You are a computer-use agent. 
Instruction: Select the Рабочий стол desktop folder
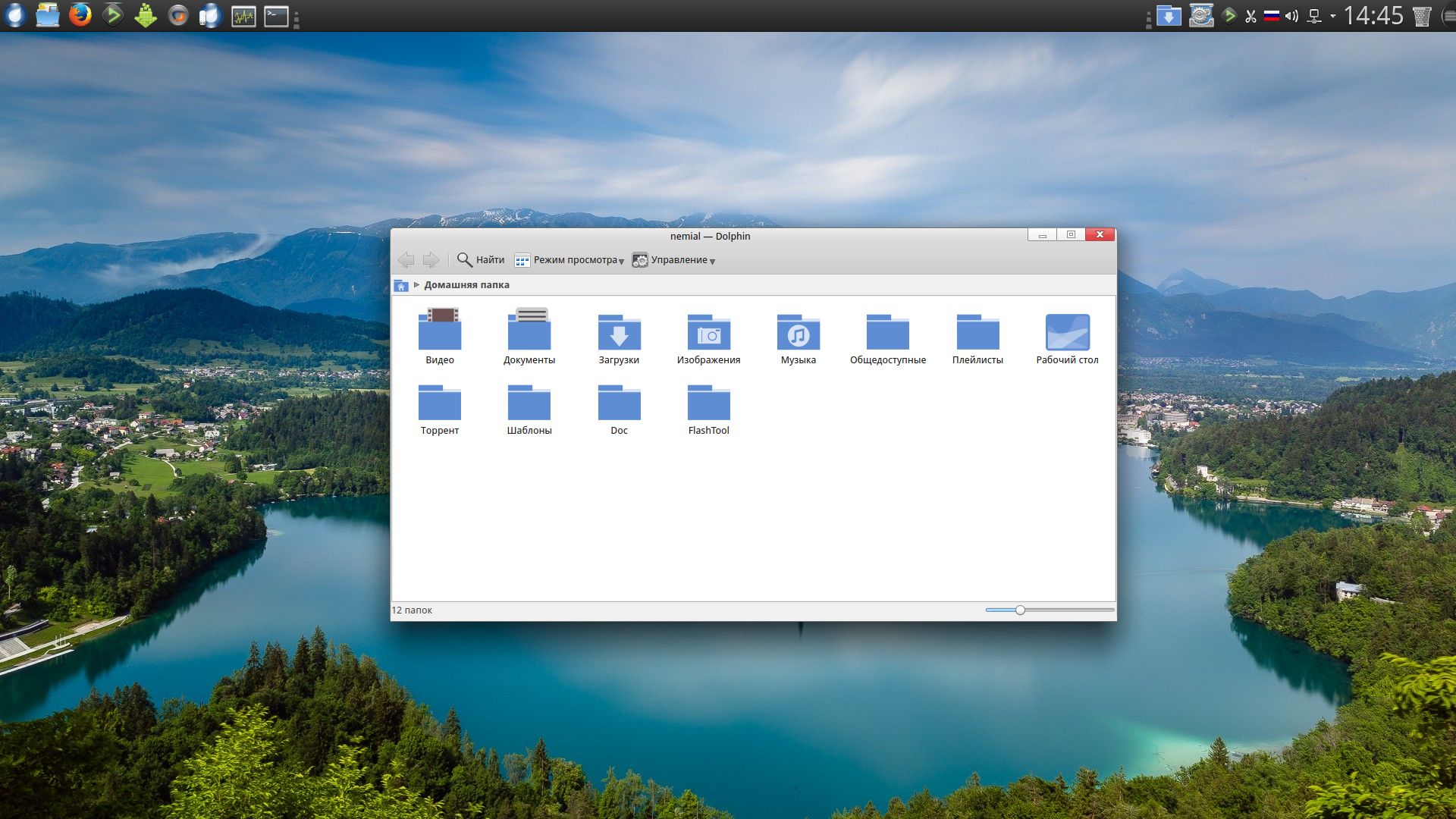click(1067, 336)
